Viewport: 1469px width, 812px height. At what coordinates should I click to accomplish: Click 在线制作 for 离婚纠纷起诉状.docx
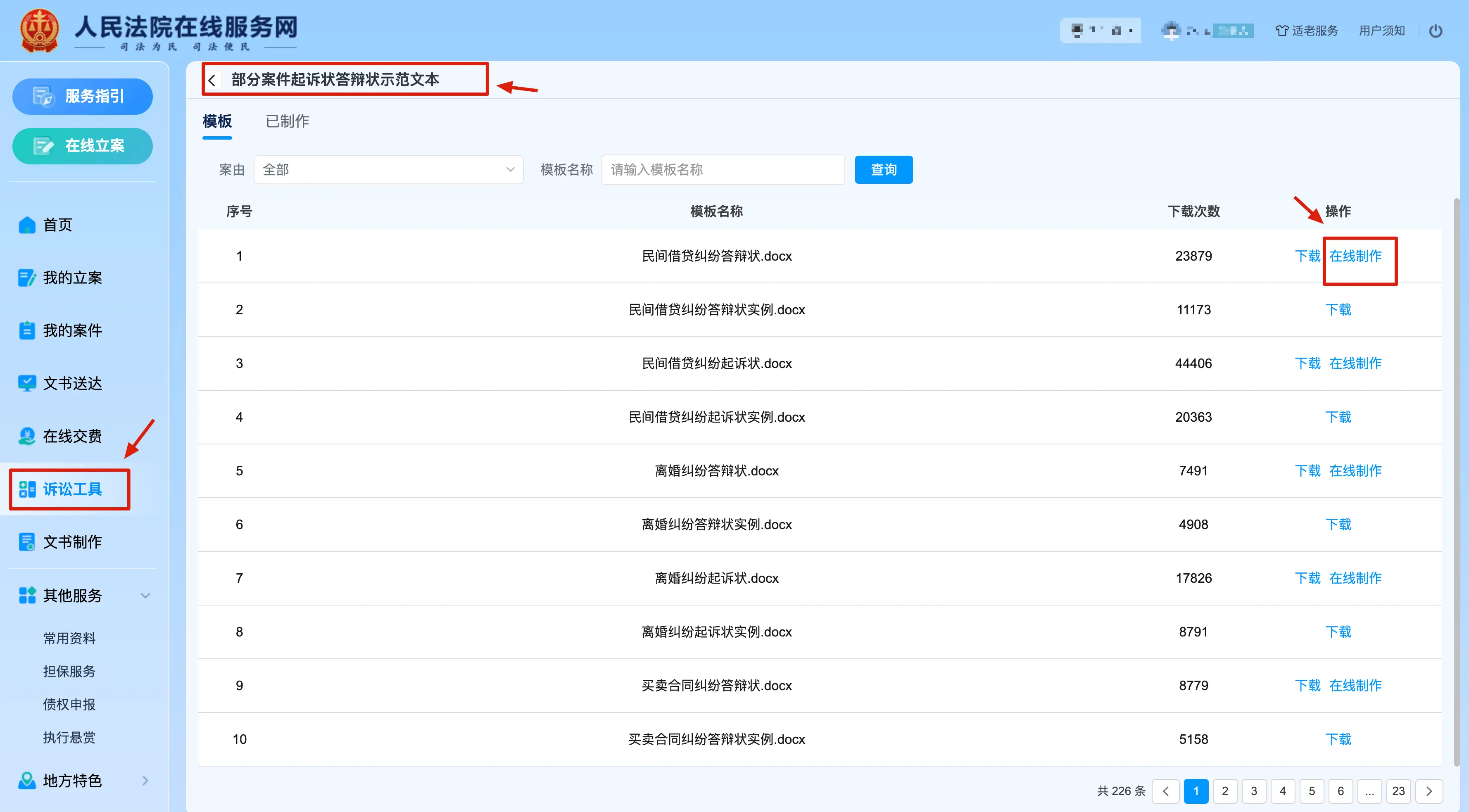pos(1355,578)
